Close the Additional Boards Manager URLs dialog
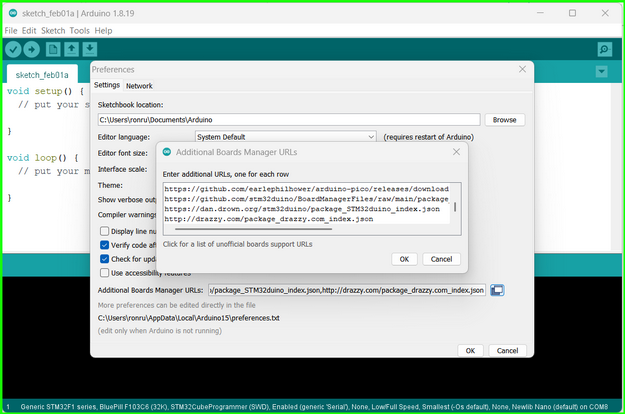Screen dimensions: 625x414 (456, 152)
